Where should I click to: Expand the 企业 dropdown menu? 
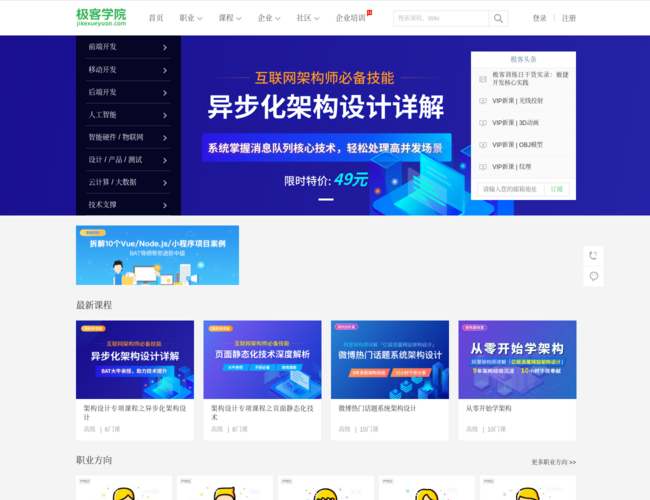[269, 18]
